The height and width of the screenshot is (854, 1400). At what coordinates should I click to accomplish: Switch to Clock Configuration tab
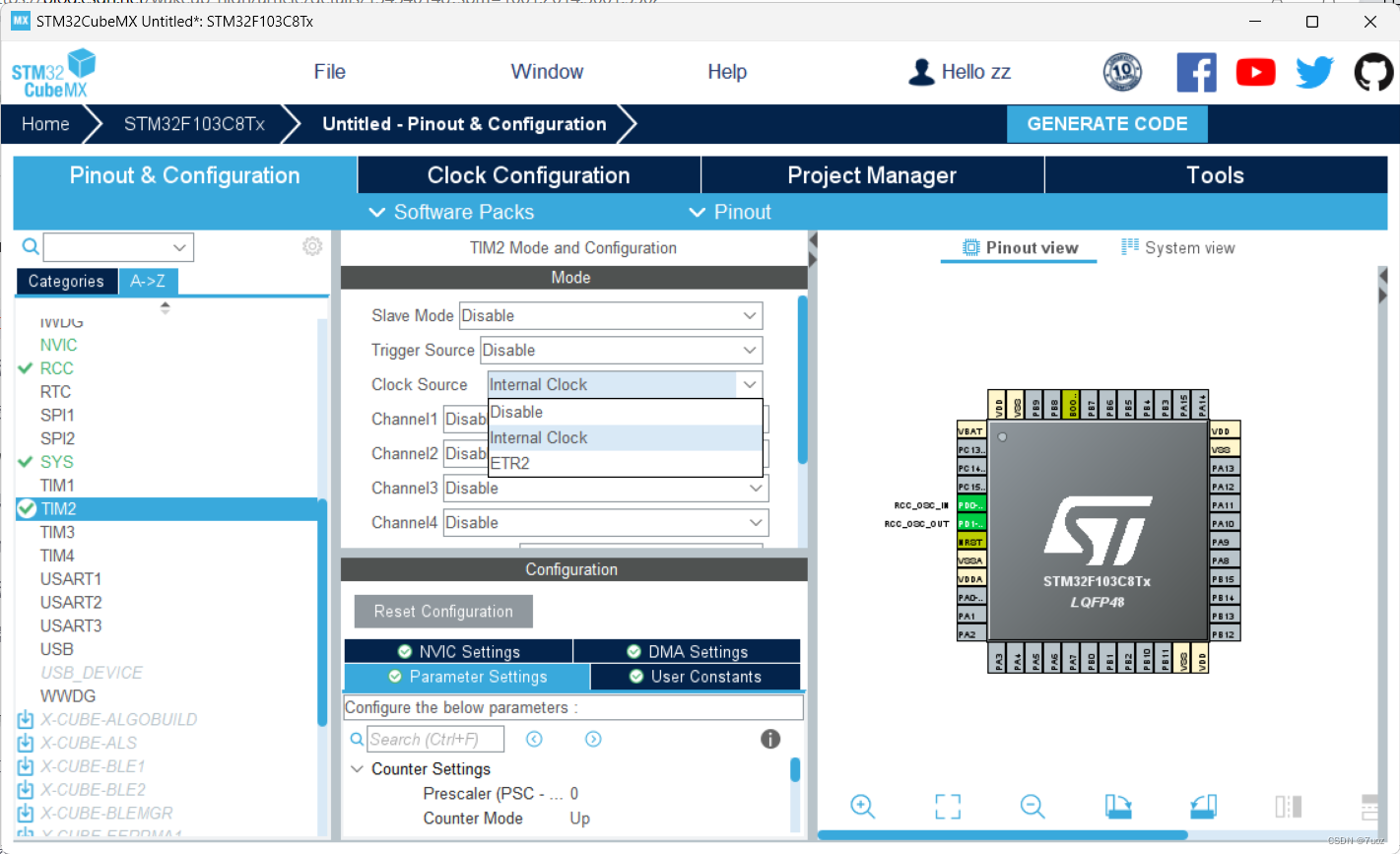[529, 175]
